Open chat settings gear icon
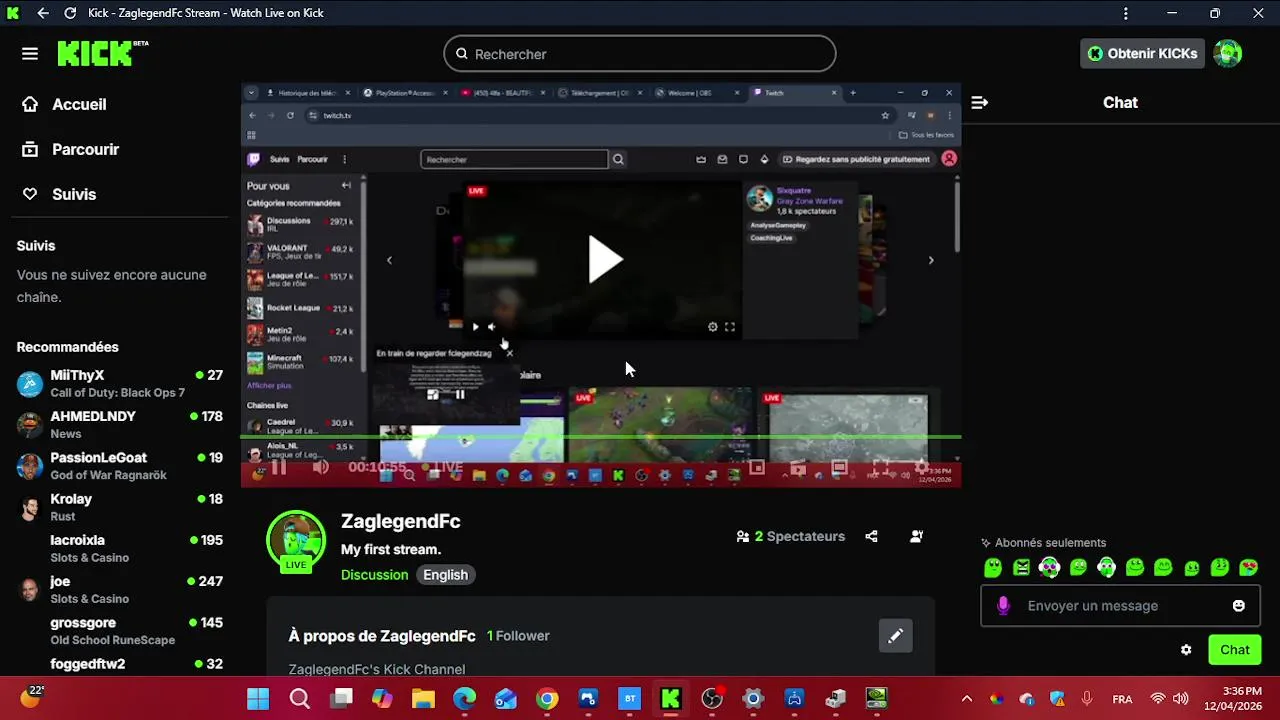 click(1186, 650)
